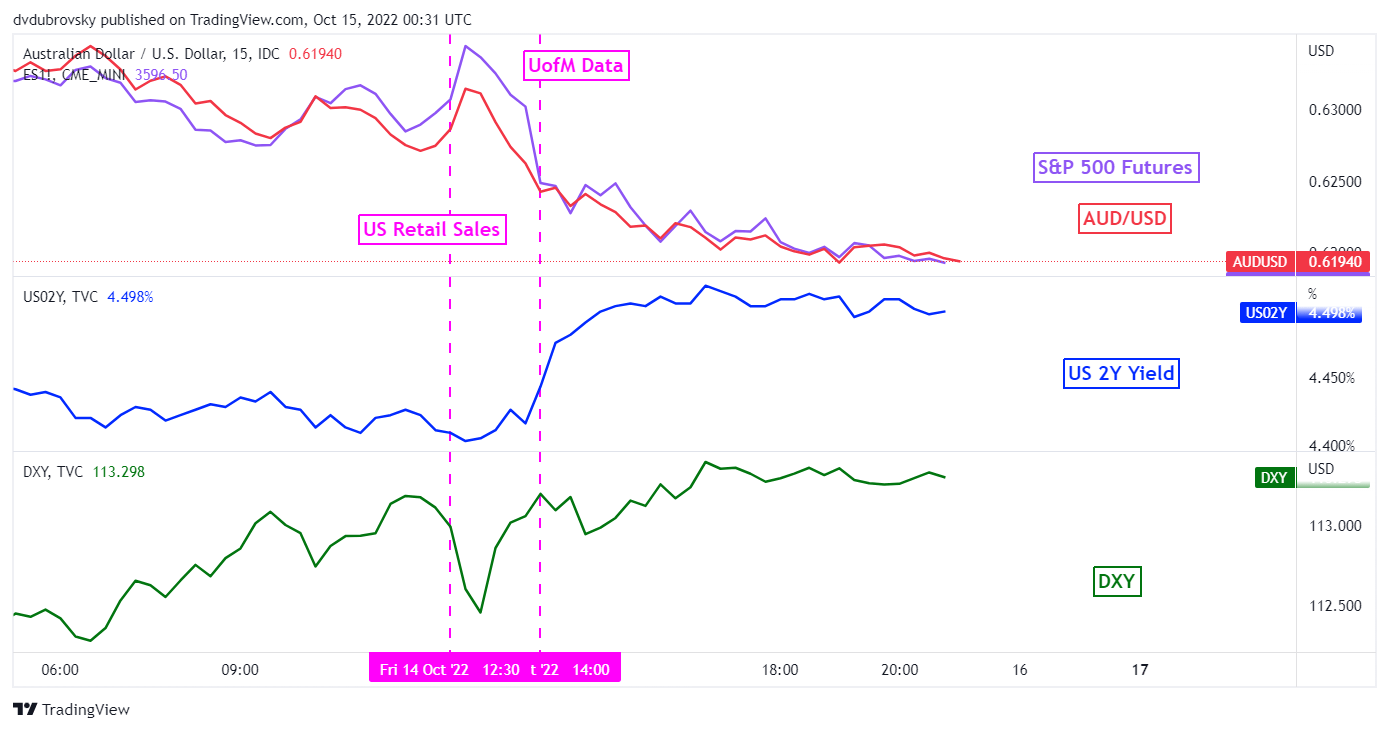Open the Australian Dollar / U.S. Dollar legend title
The height and width of the screenshot is (731, 1389).
point(151,54)
